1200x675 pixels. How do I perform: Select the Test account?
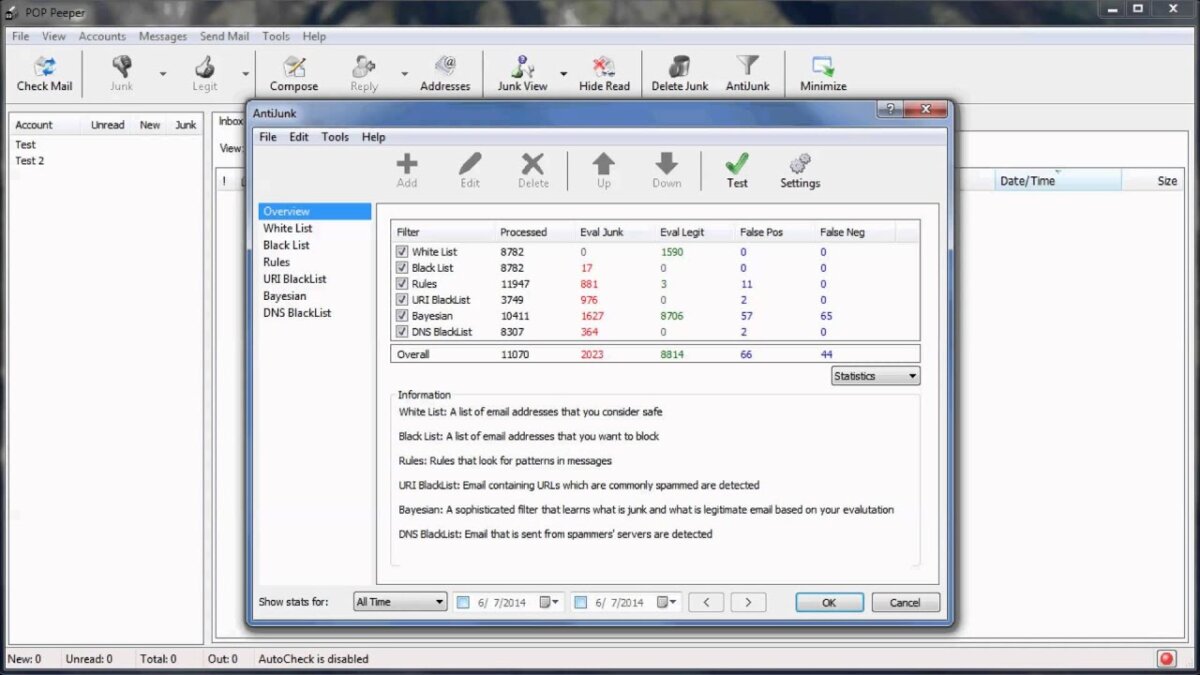(x=25, y=144)
